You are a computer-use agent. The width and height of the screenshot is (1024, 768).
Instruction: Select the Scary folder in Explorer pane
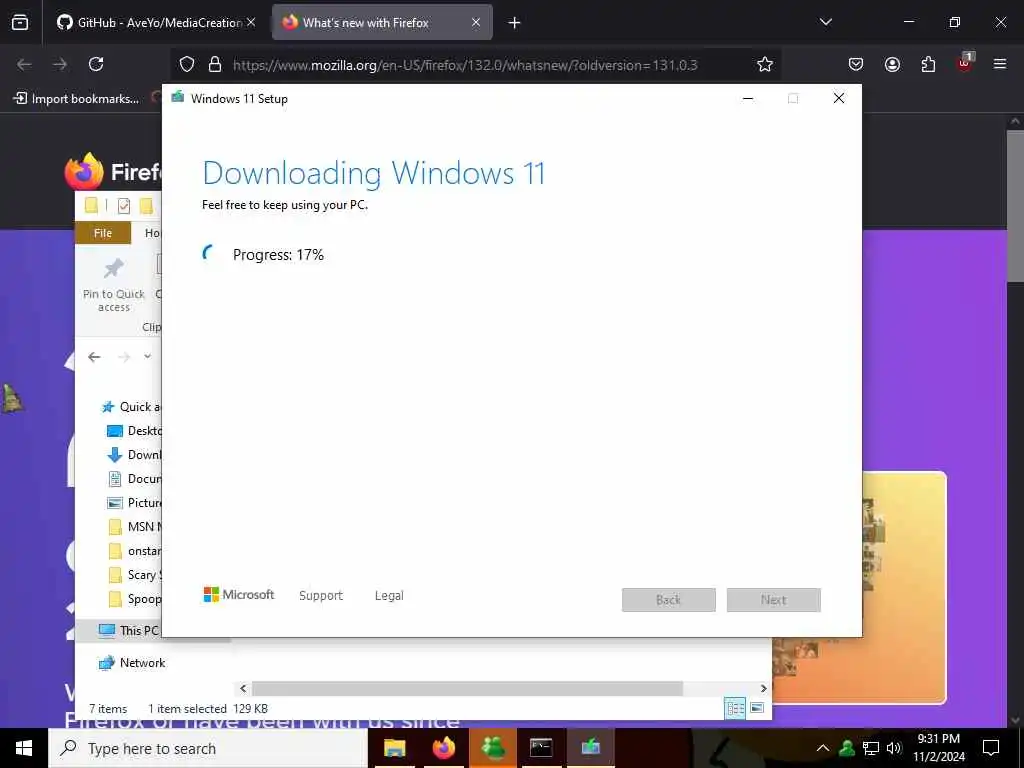[x=134, y=575]
